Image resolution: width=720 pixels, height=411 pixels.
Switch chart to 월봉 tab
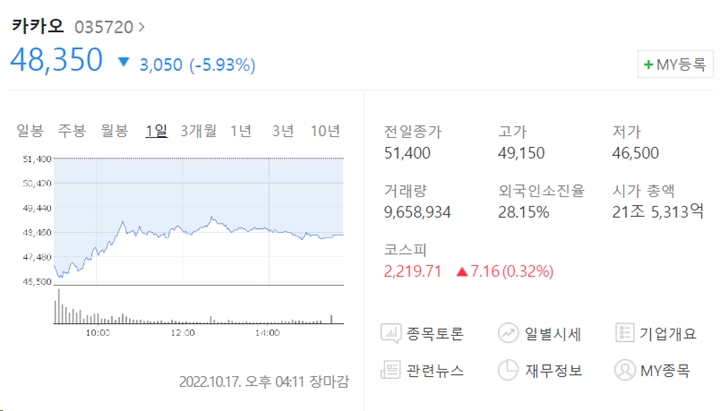[x=114, y=131]
